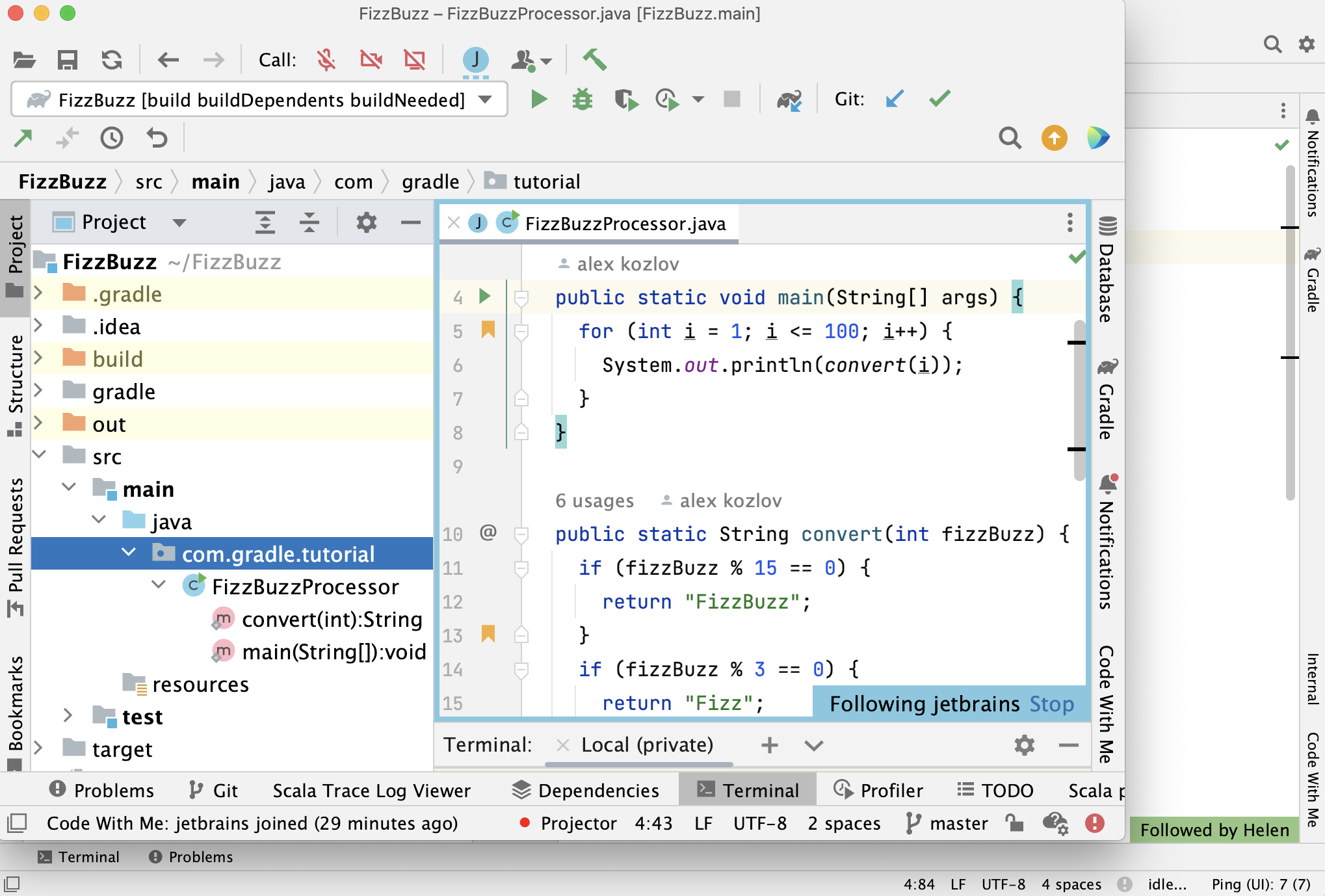
Task: Start debugging with the green bug icon
Action: [x=583, y=99]
